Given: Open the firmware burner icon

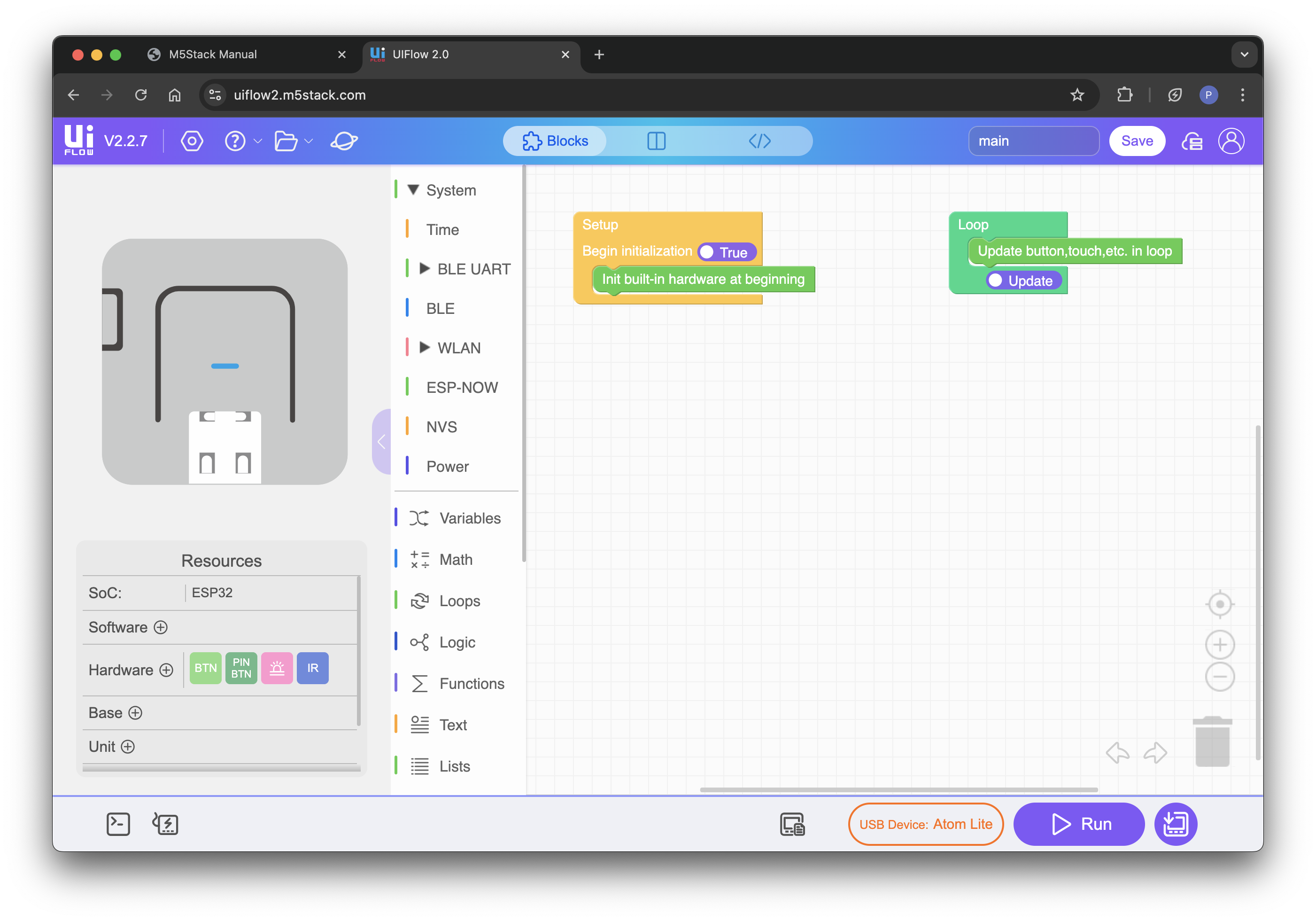Looking at the screenshot, I should pyautogui.click(x=165, y=825).
